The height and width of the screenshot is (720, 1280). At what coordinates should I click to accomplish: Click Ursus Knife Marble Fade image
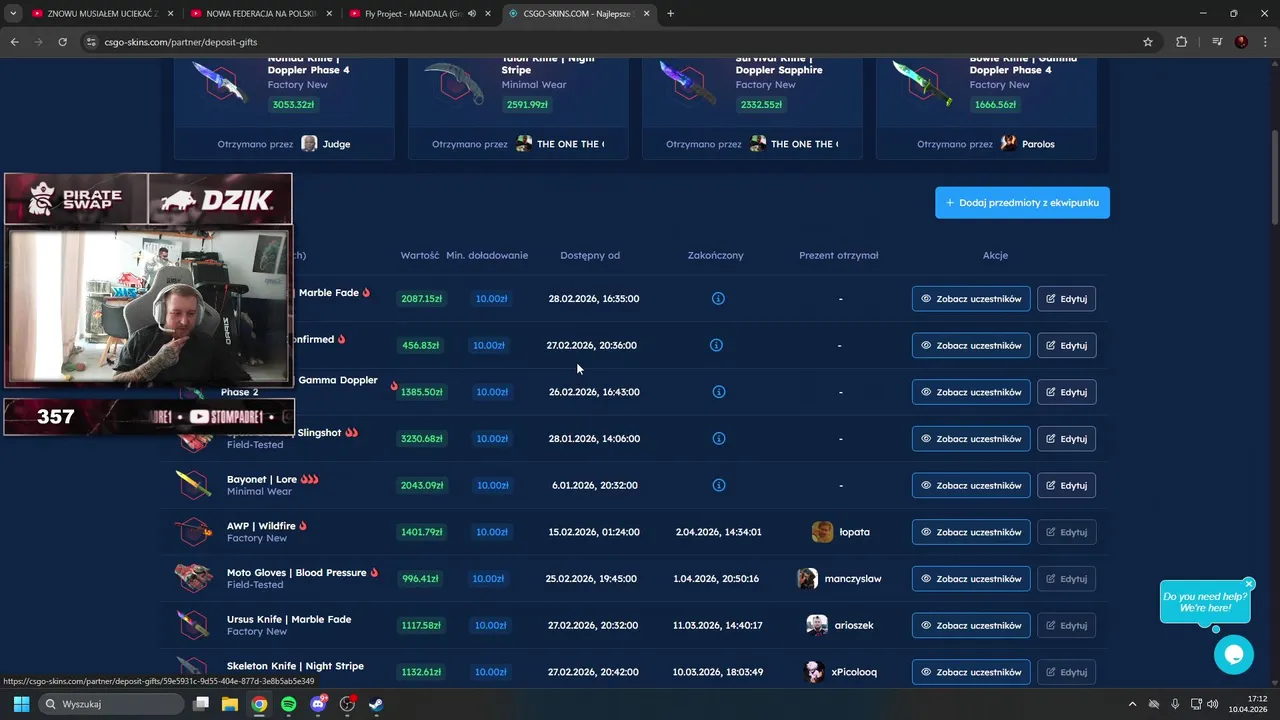(193, 625)
